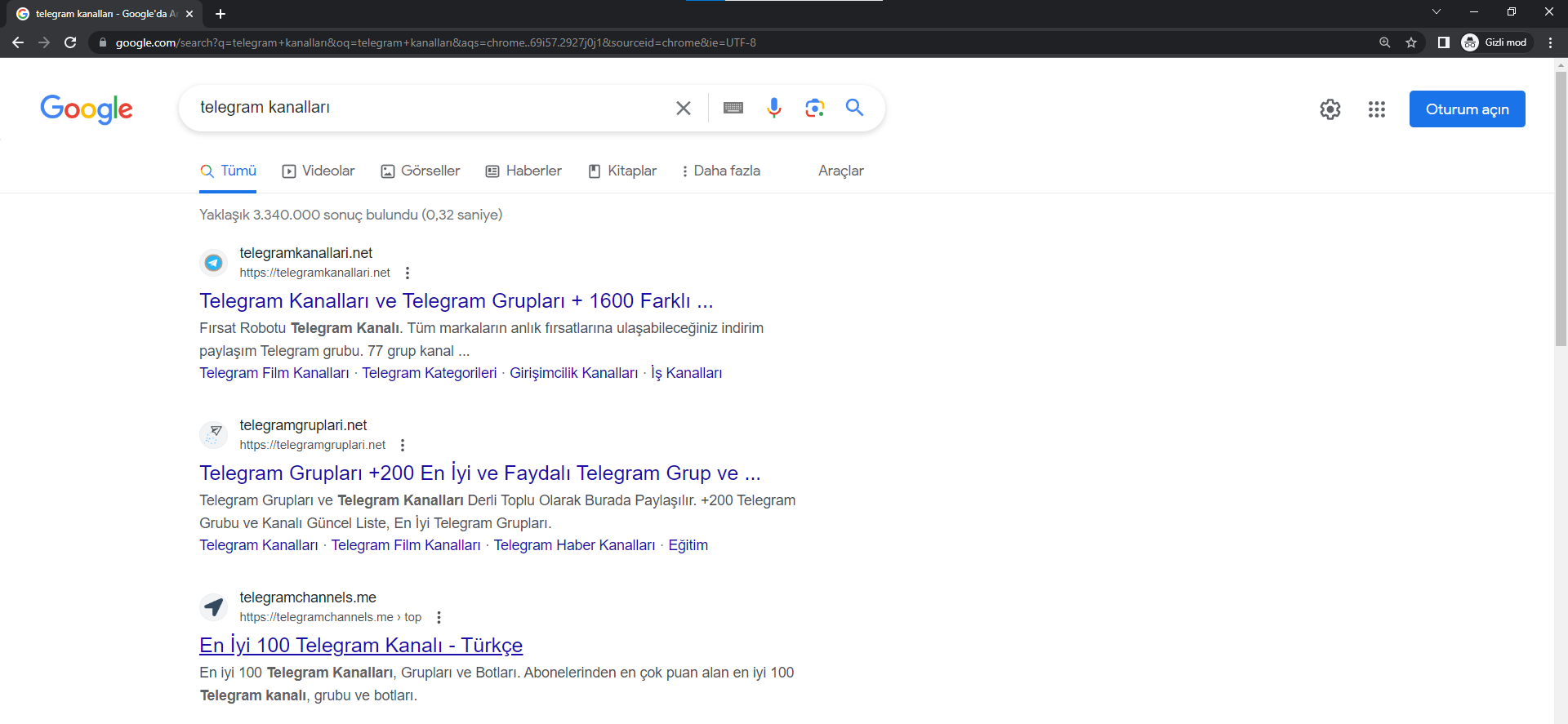Click the scrollbar up arrow
Image resolution: width=1568 pixels, height=724 pixels.
1561,64
